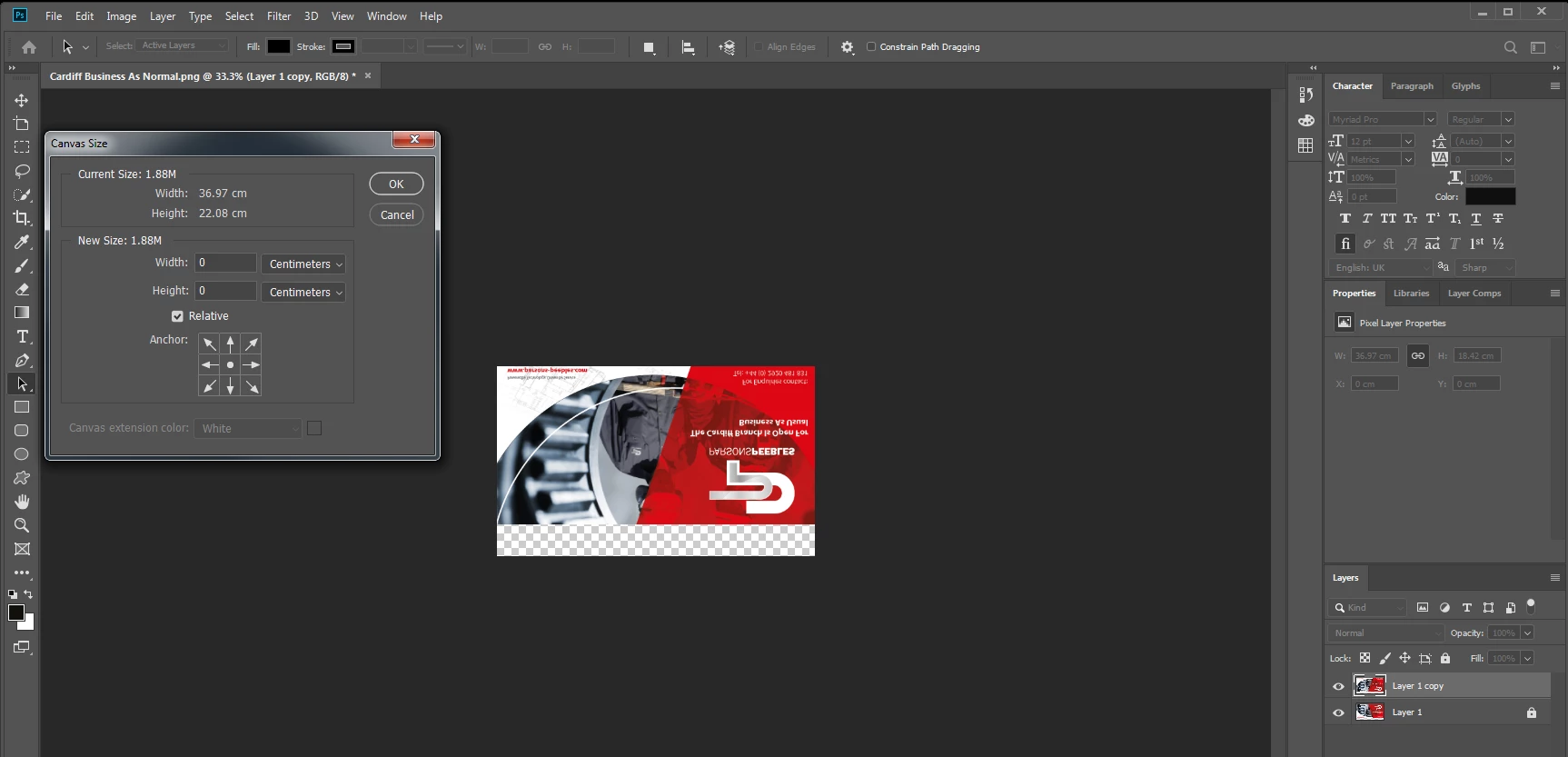Viewport: 1568px width, 757px height.
Task: Enable Constrain Path Dragging
Action: pyautogui.click(x=871, y=46)
